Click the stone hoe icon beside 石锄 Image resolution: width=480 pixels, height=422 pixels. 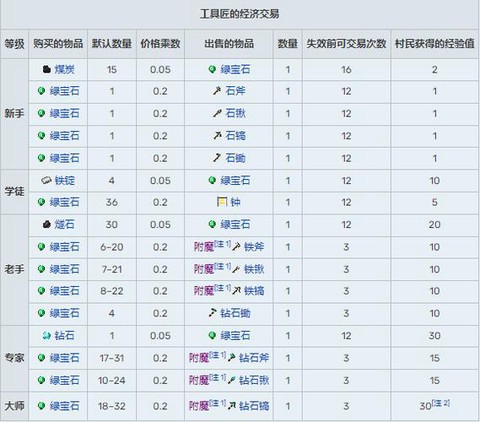217,158
